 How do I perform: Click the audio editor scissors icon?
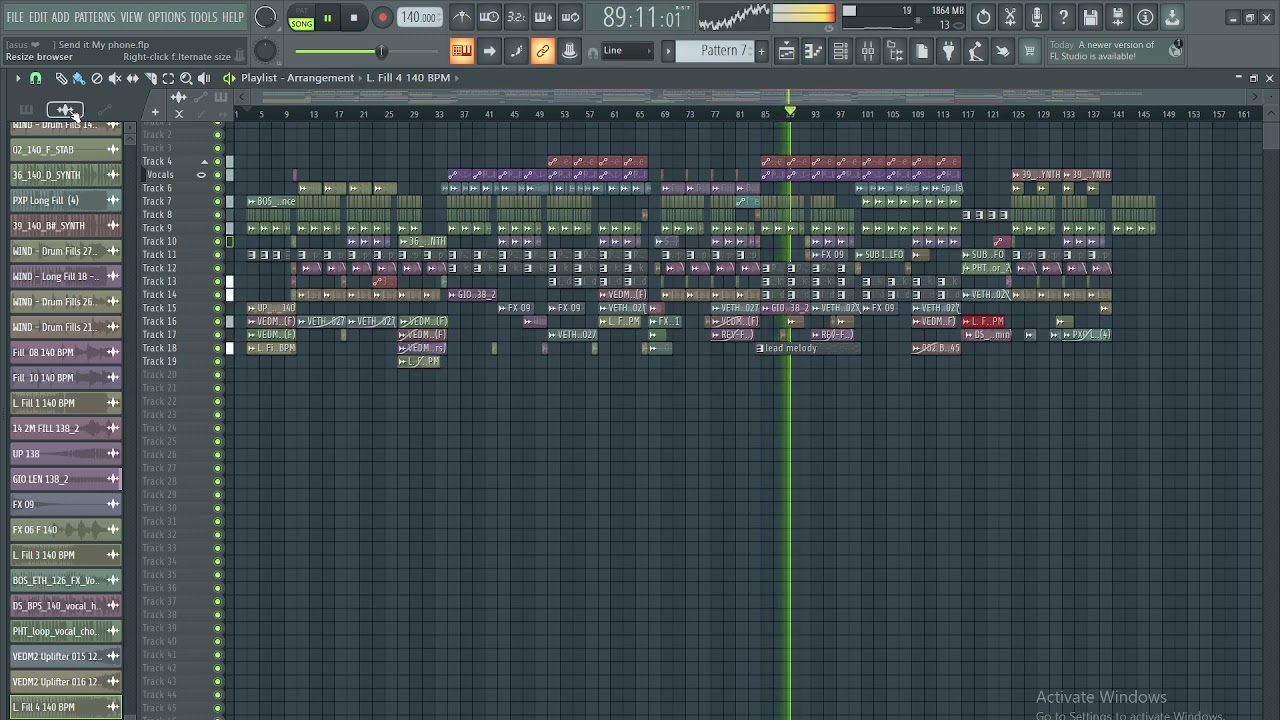coord(1011,17)
